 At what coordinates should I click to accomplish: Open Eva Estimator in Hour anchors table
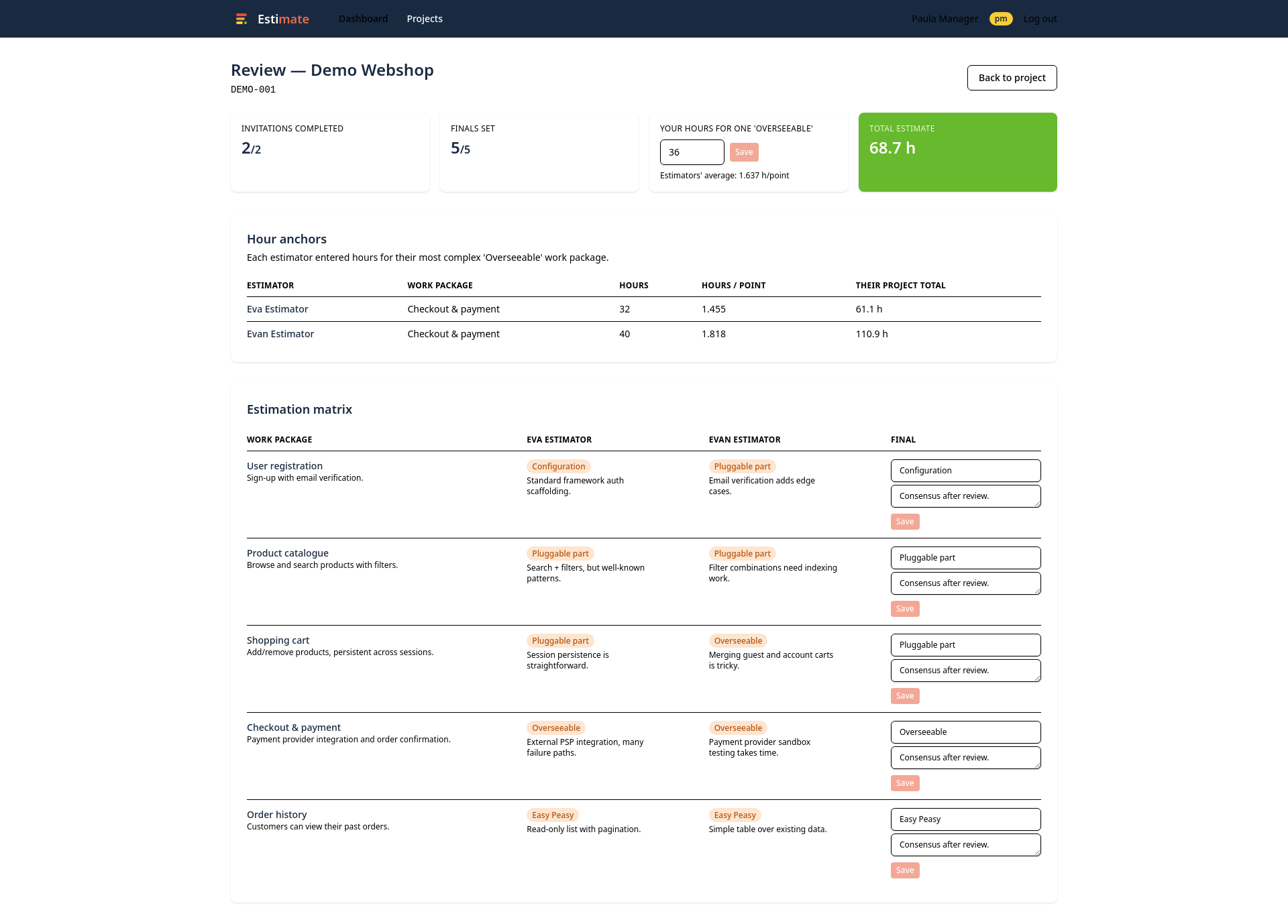(x=277, y=309)
